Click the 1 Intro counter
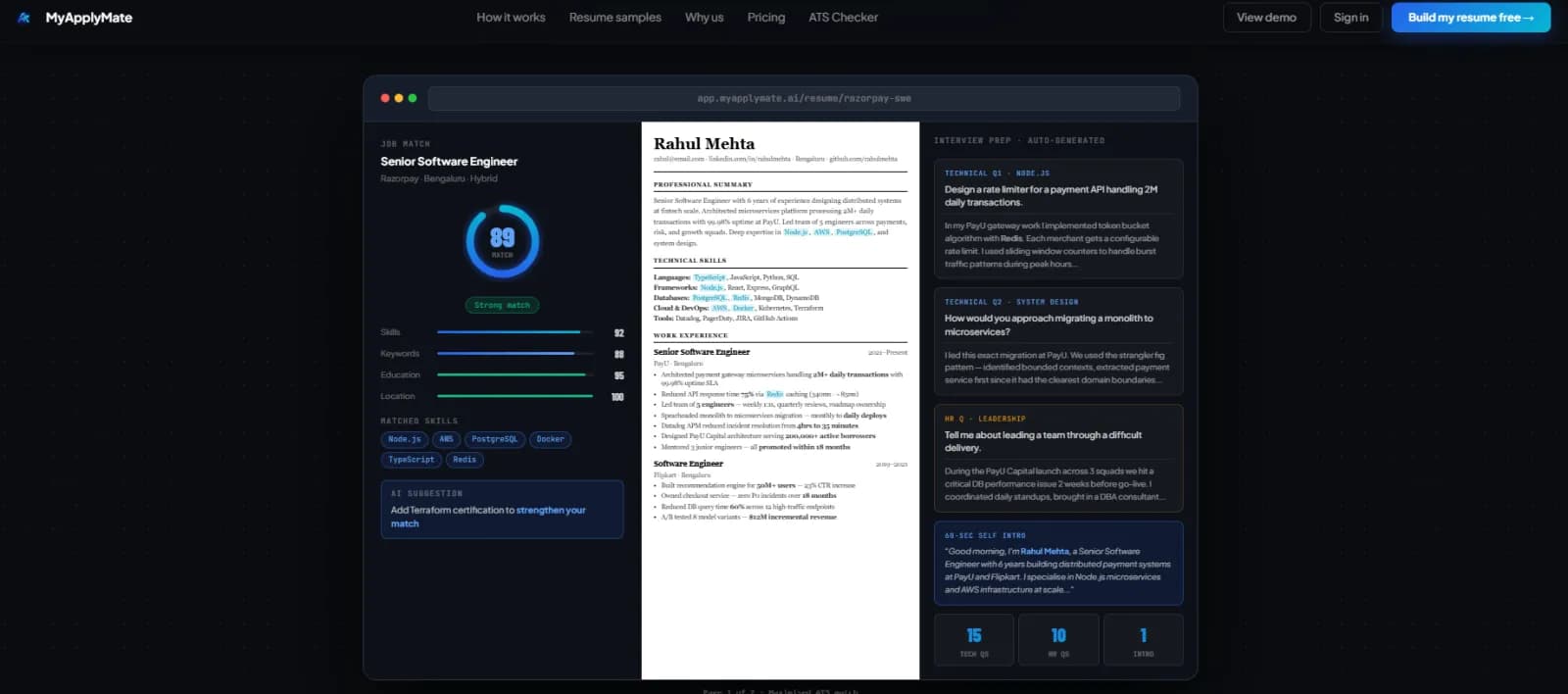The height and width of the screenshot is (694, 1568). [x=1143, y=640]
